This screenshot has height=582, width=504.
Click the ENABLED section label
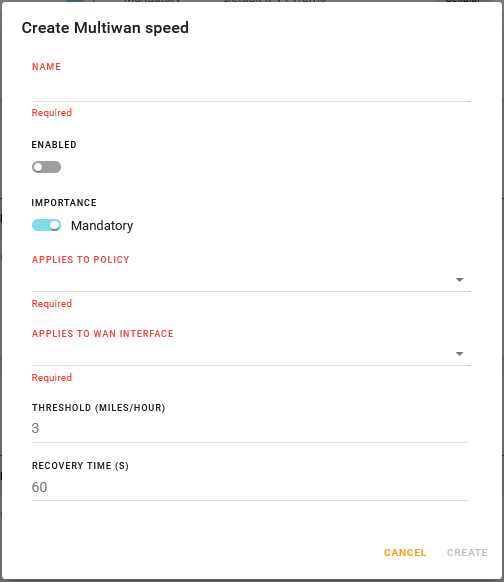coord(54,145)
